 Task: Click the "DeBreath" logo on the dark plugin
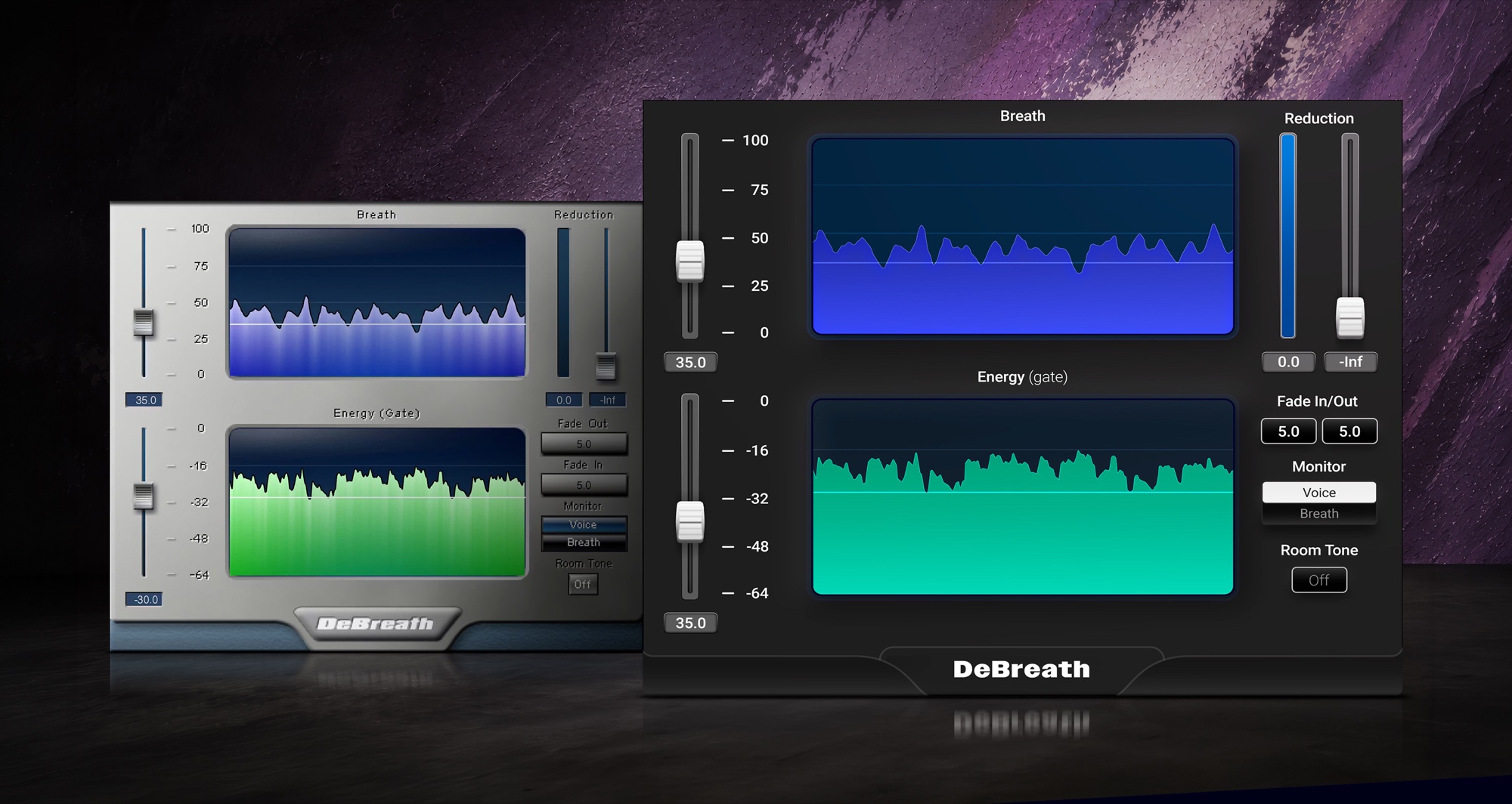(x=1022, y=669)
